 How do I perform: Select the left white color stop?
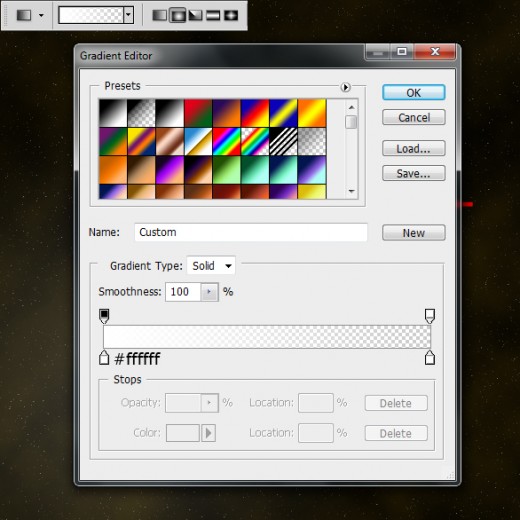point(104,358)
